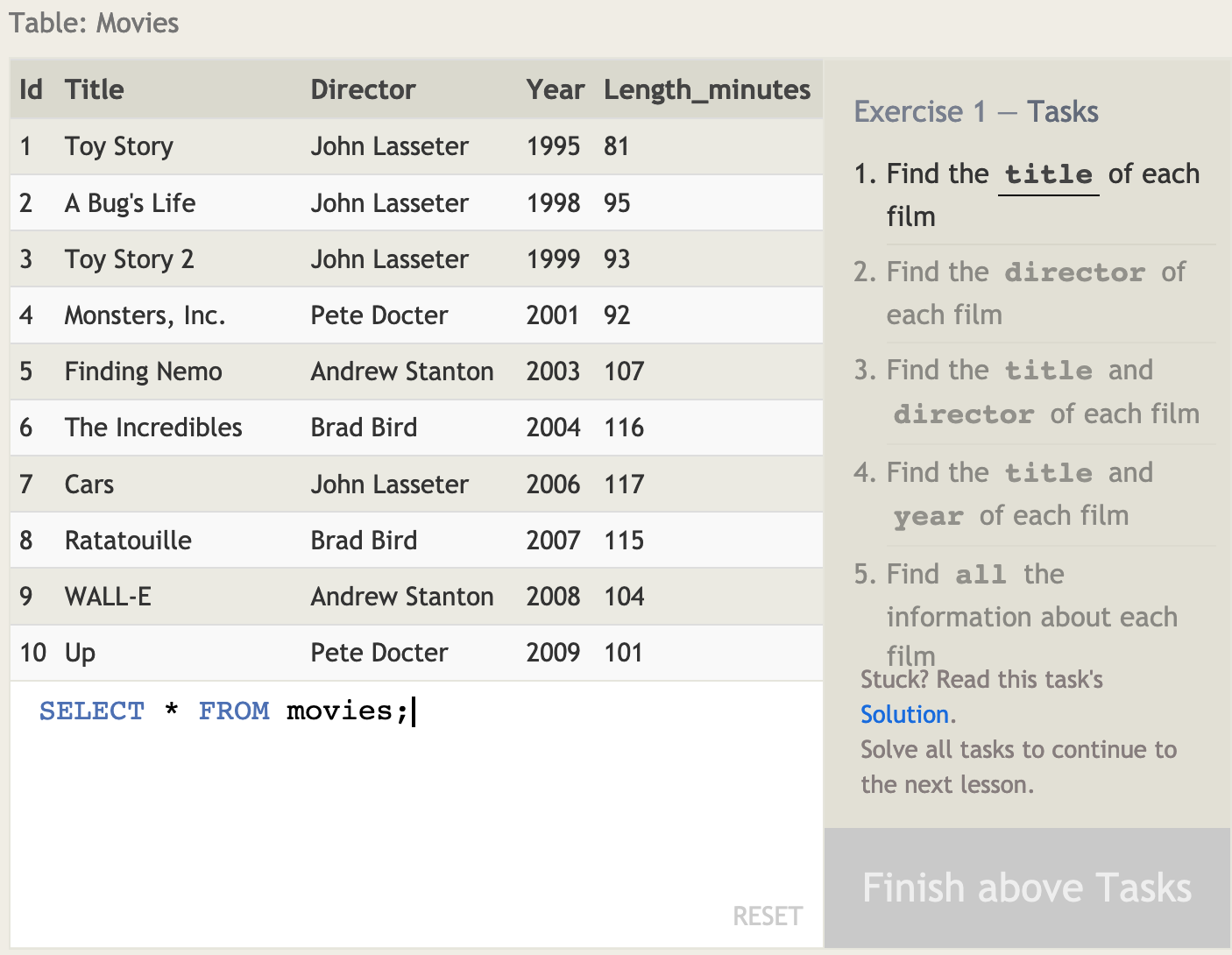Click the length value 107

(x=624, y=371)
